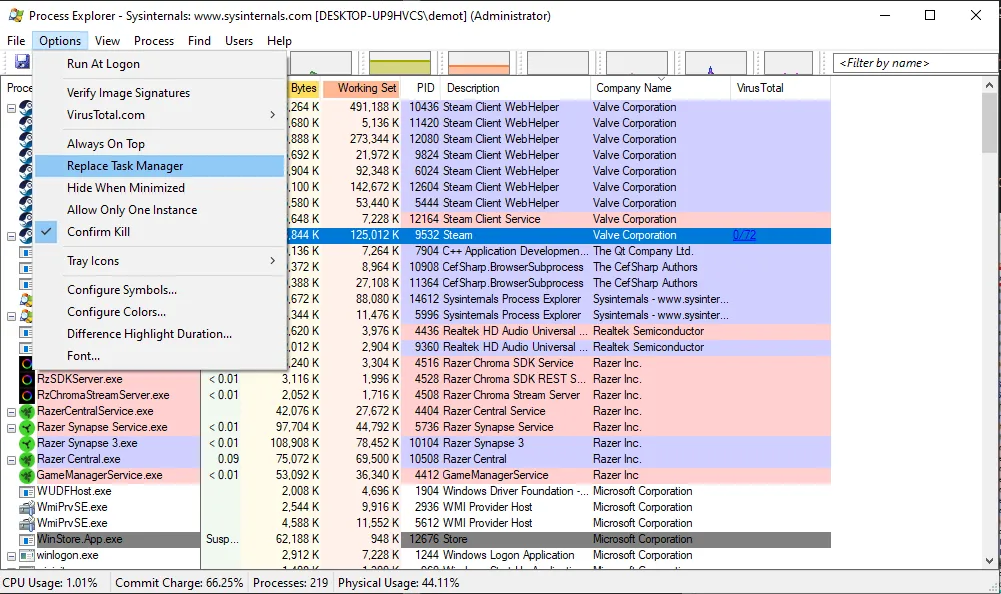Open the orange physical memory graph
This screenshot has width=1001, height=594.
(479, 63)
